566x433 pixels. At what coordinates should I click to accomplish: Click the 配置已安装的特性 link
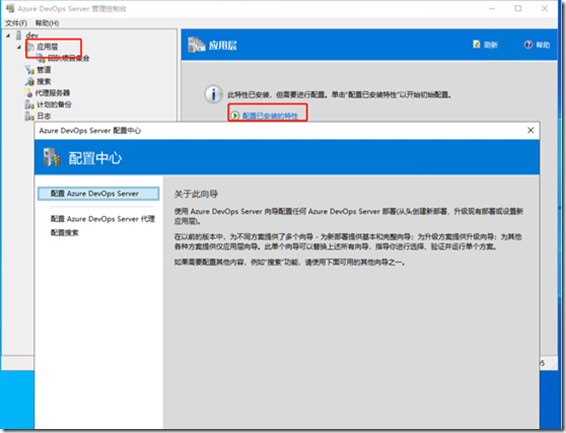(x=270, y=115)
